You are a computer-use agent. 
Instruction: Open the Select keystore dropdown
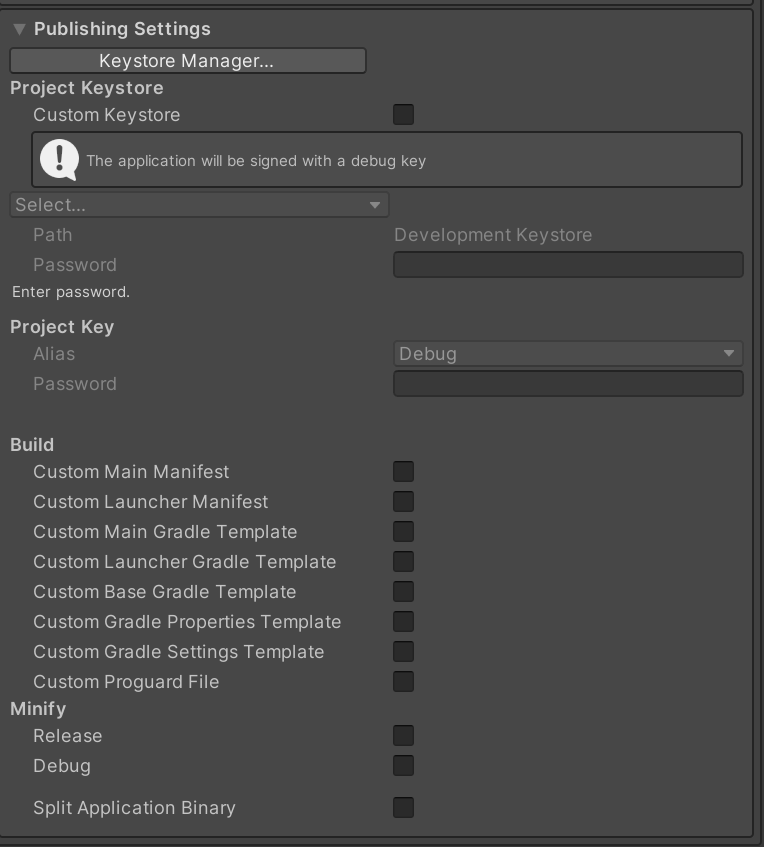pos(199,204)
